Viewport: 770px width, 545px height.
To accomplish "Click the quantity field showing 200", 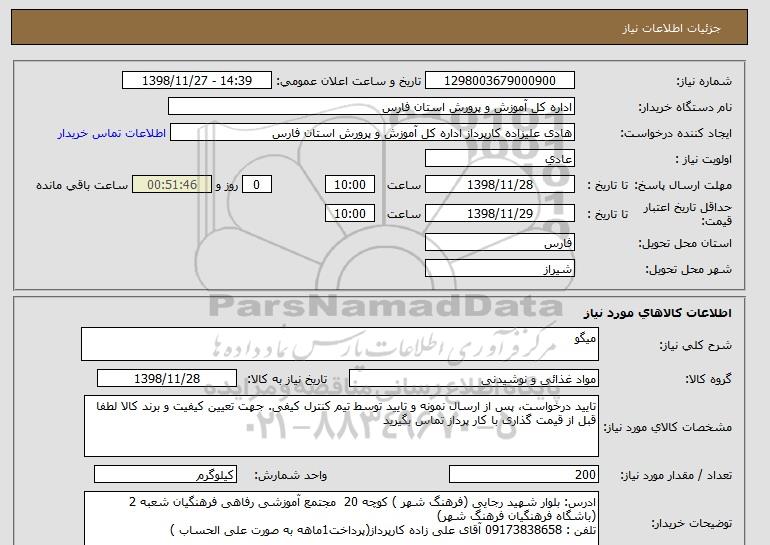I will pyautogui.click(x=523, y=474).
